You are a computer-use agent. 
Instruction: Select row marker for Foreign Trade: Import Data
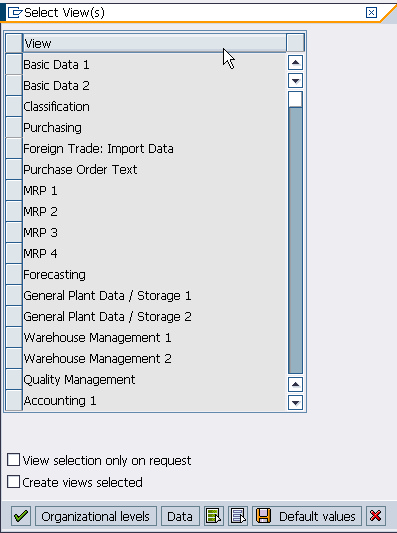coord(14,149)
